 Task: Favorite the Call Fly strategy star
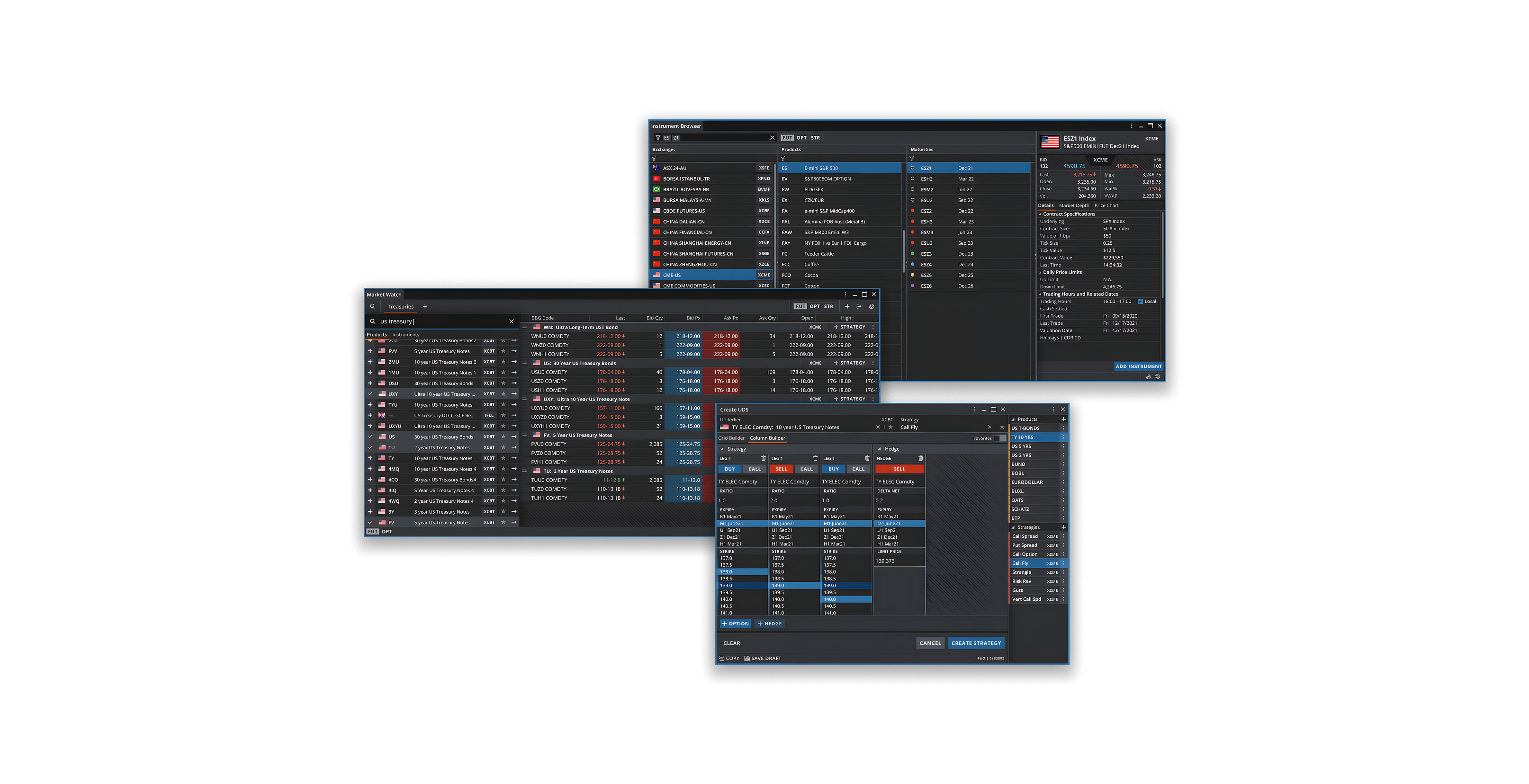(x=1002, y=427)
